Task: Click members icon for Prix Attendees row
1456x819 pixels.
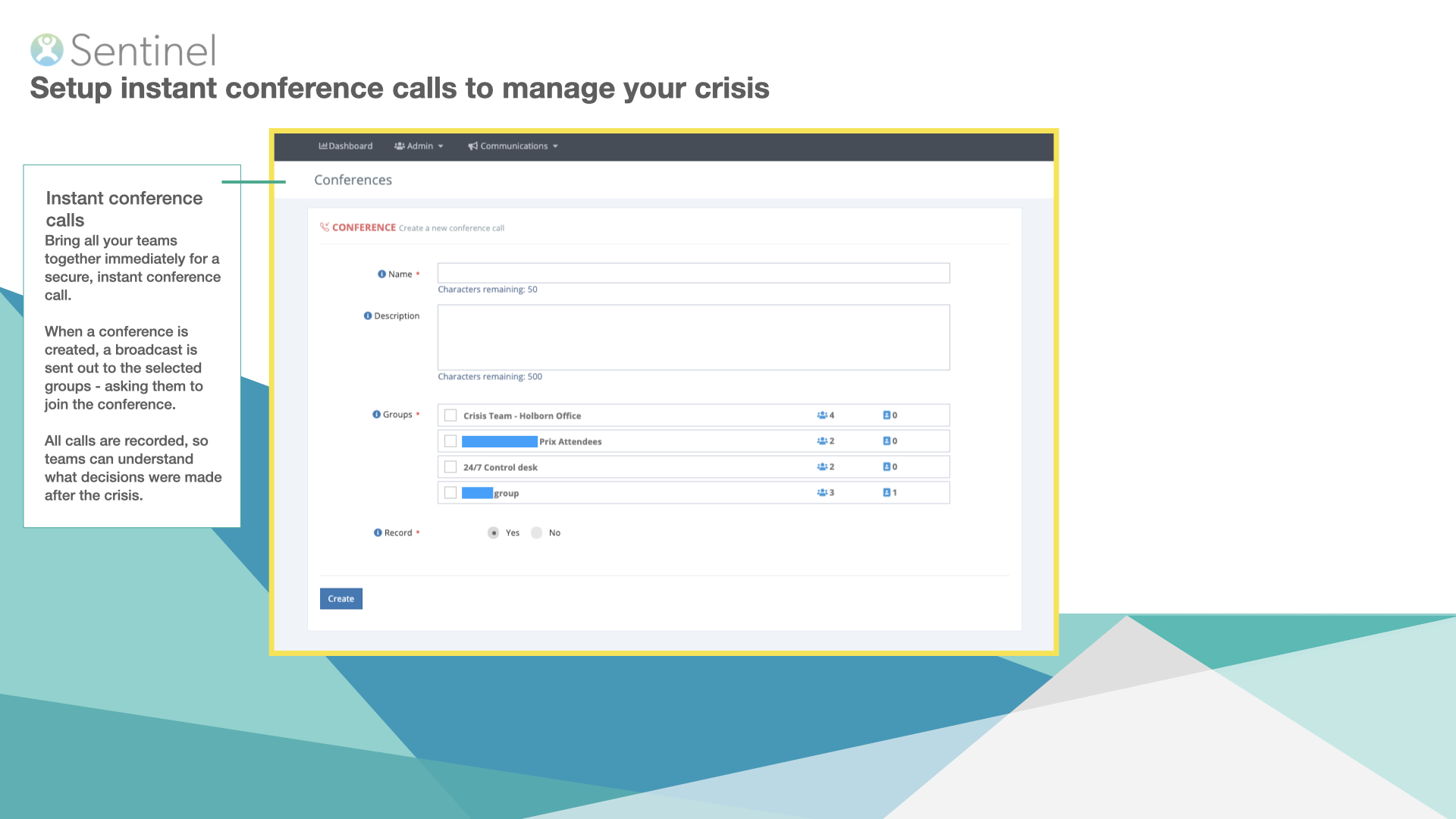Action: click(x=821, y=441)
